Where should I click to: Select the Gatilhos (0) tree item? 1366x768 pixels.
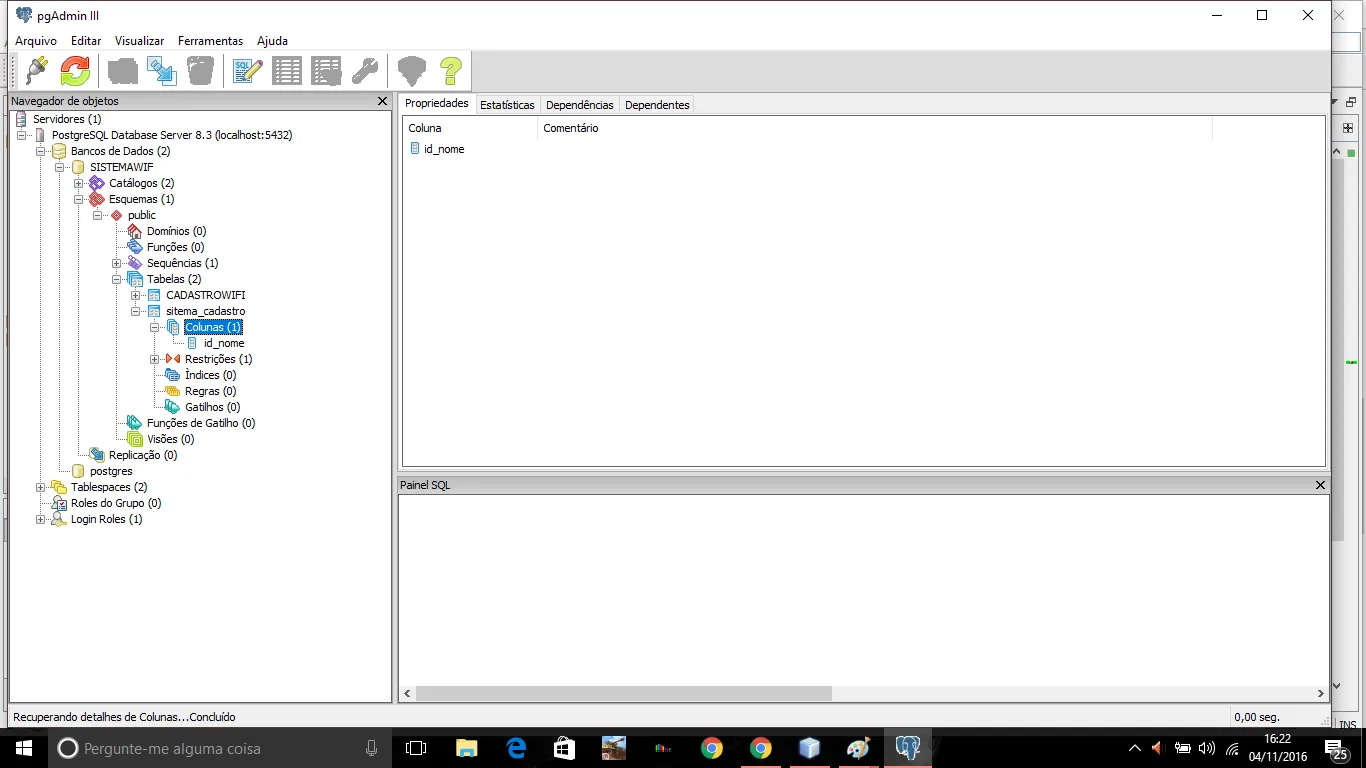(x=212, y=407)
